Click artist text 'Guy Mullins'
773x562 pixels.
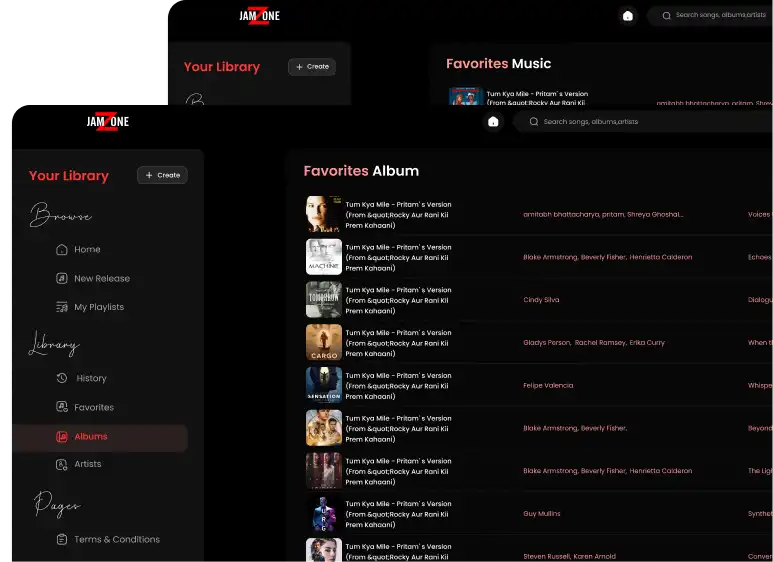542,514
